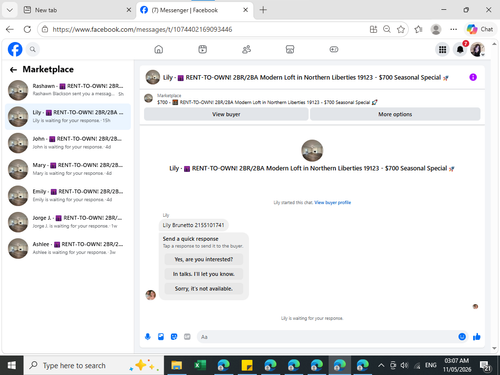Open the Jorge J. conversation
This screenshot has width=500, height=375.
point(68,222)
